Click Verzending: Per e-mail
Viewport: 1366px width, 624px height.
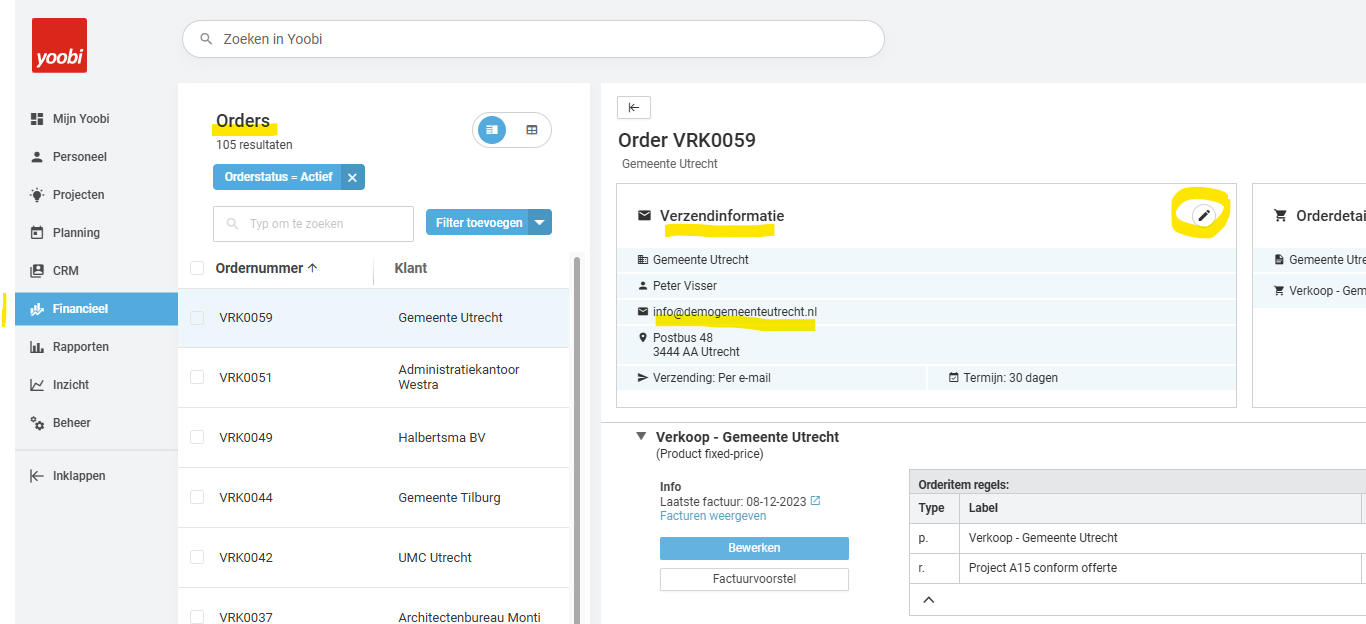(712, 378)
